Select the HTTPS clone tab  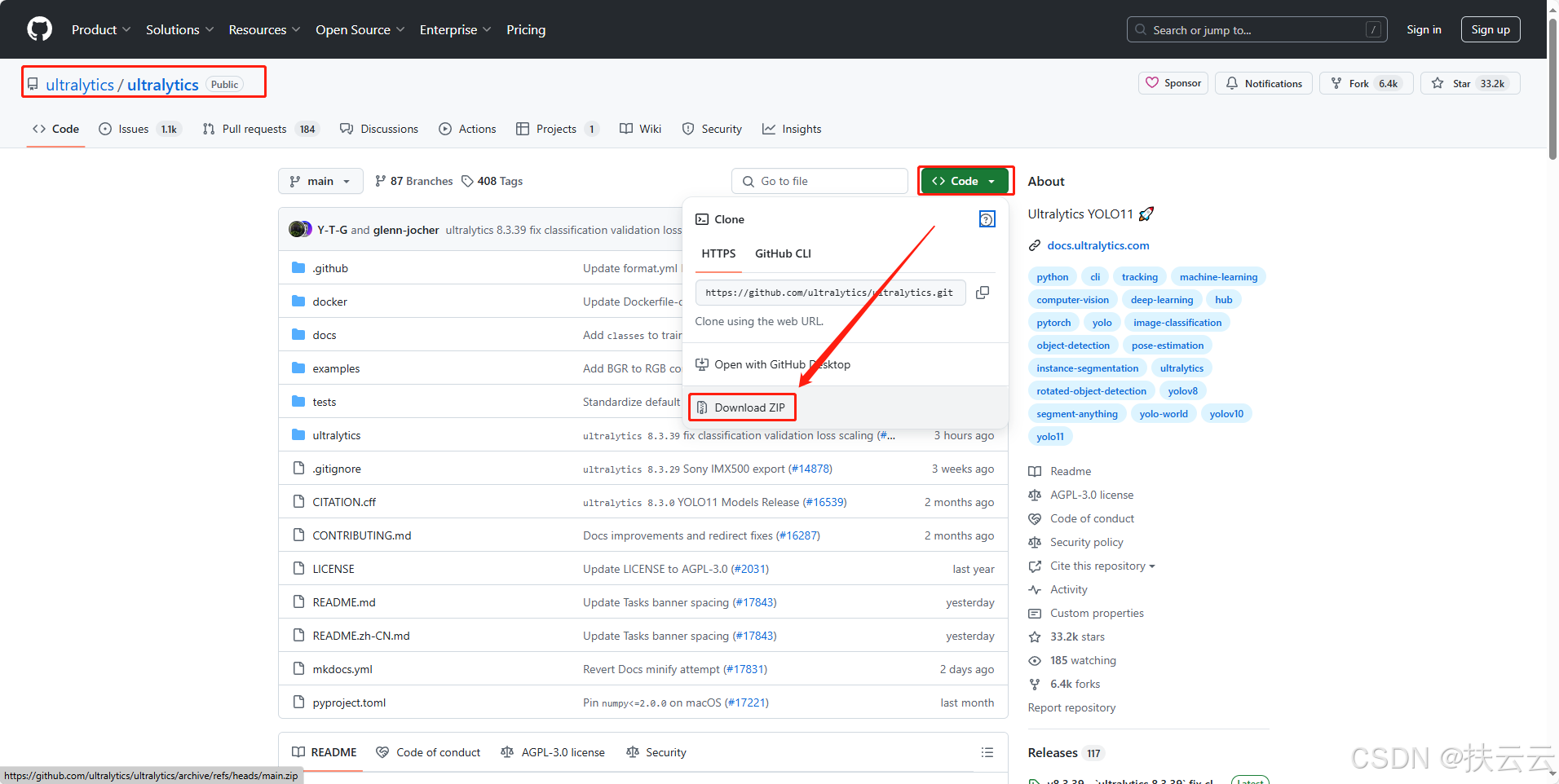pyautogui.click(x=718, y=253)
